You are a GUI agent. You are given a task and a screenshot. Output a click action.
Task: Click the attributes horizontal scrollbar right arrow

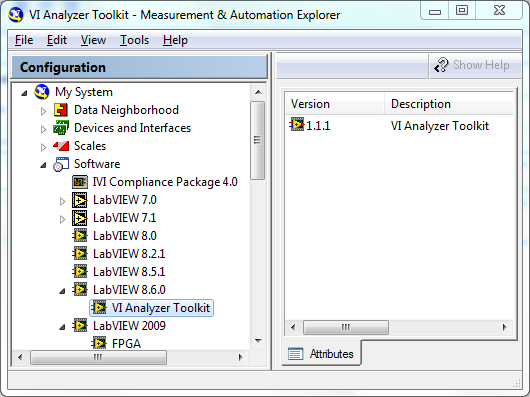tap(504, 327)
